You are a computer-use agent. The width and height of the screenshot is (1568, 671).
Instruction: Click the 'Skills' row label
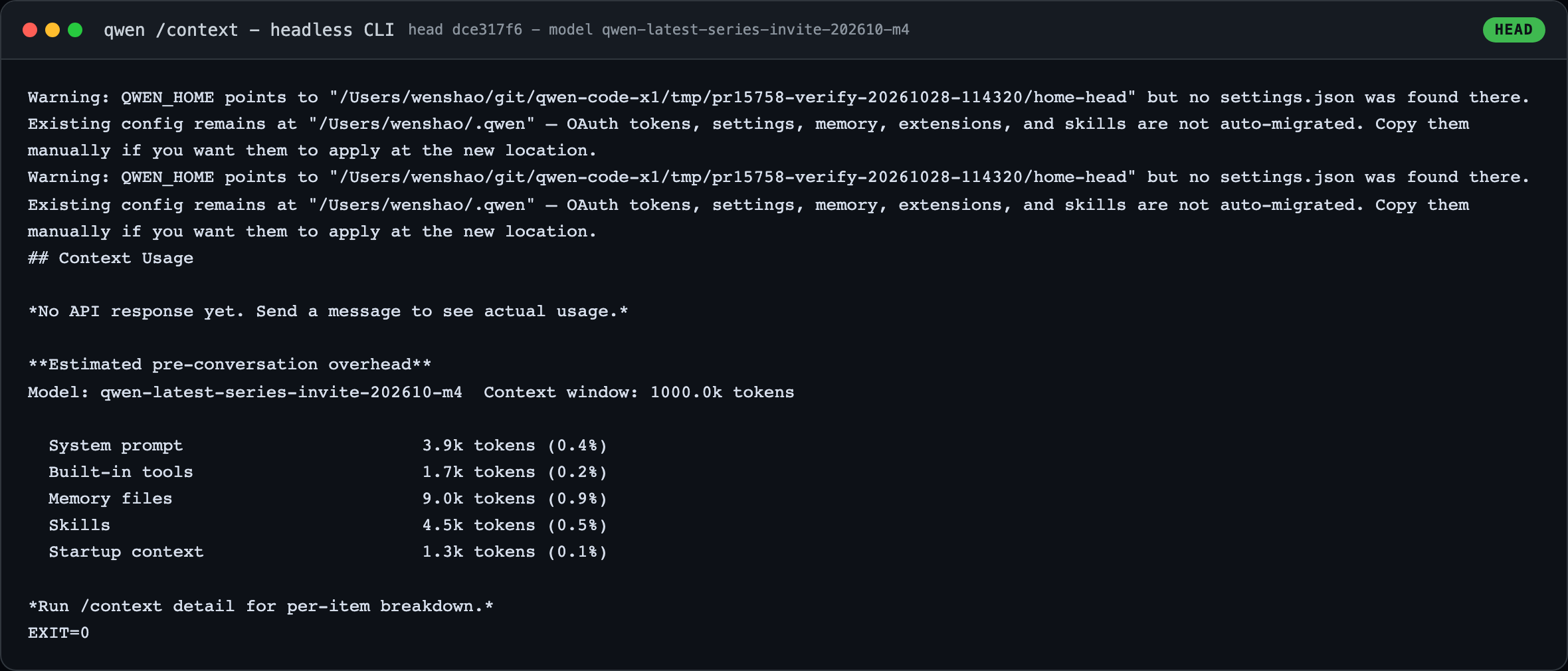click(x=80, y=526)
